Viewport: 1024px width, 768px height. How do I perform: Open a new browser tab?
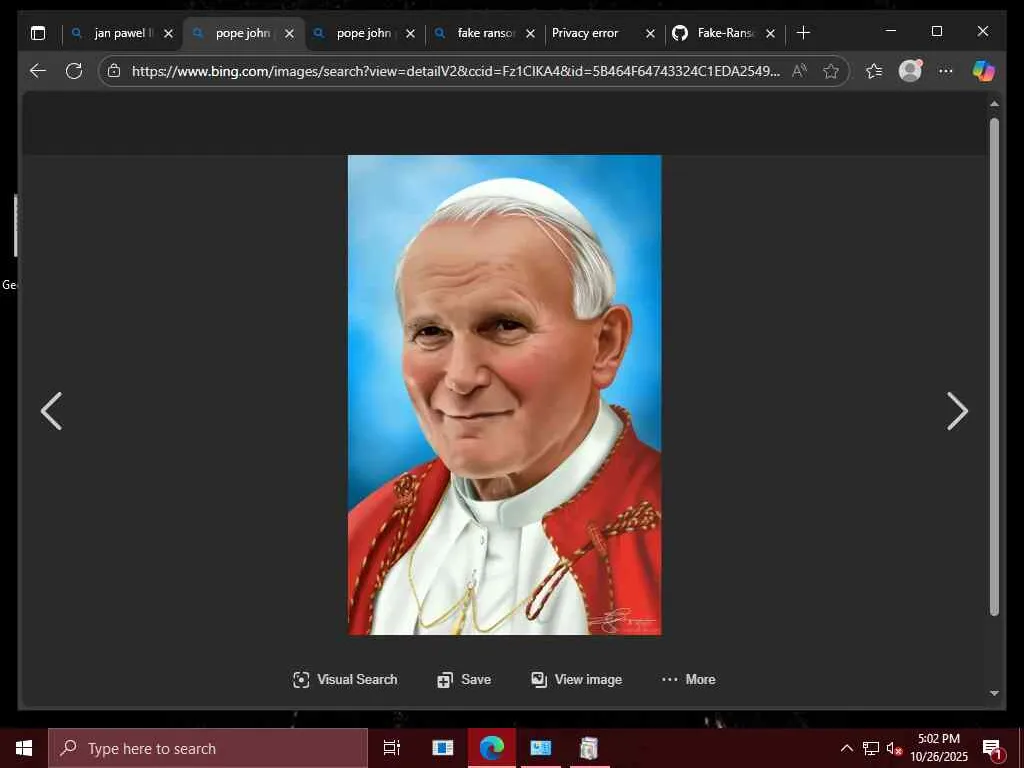[x=803, y=33]
